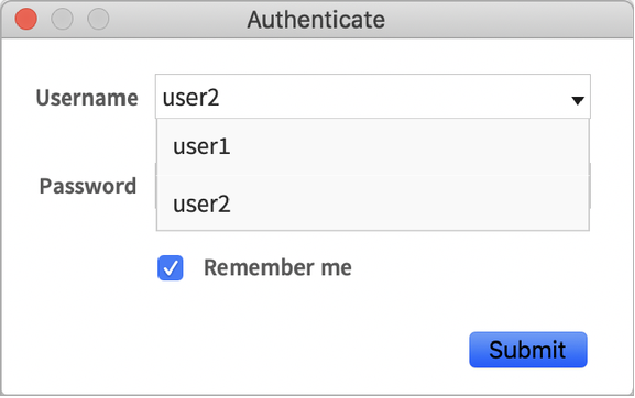Viewport: 635px width, 398px height.
Task: Click the second gray zoom window button
Action: [98, 19]
